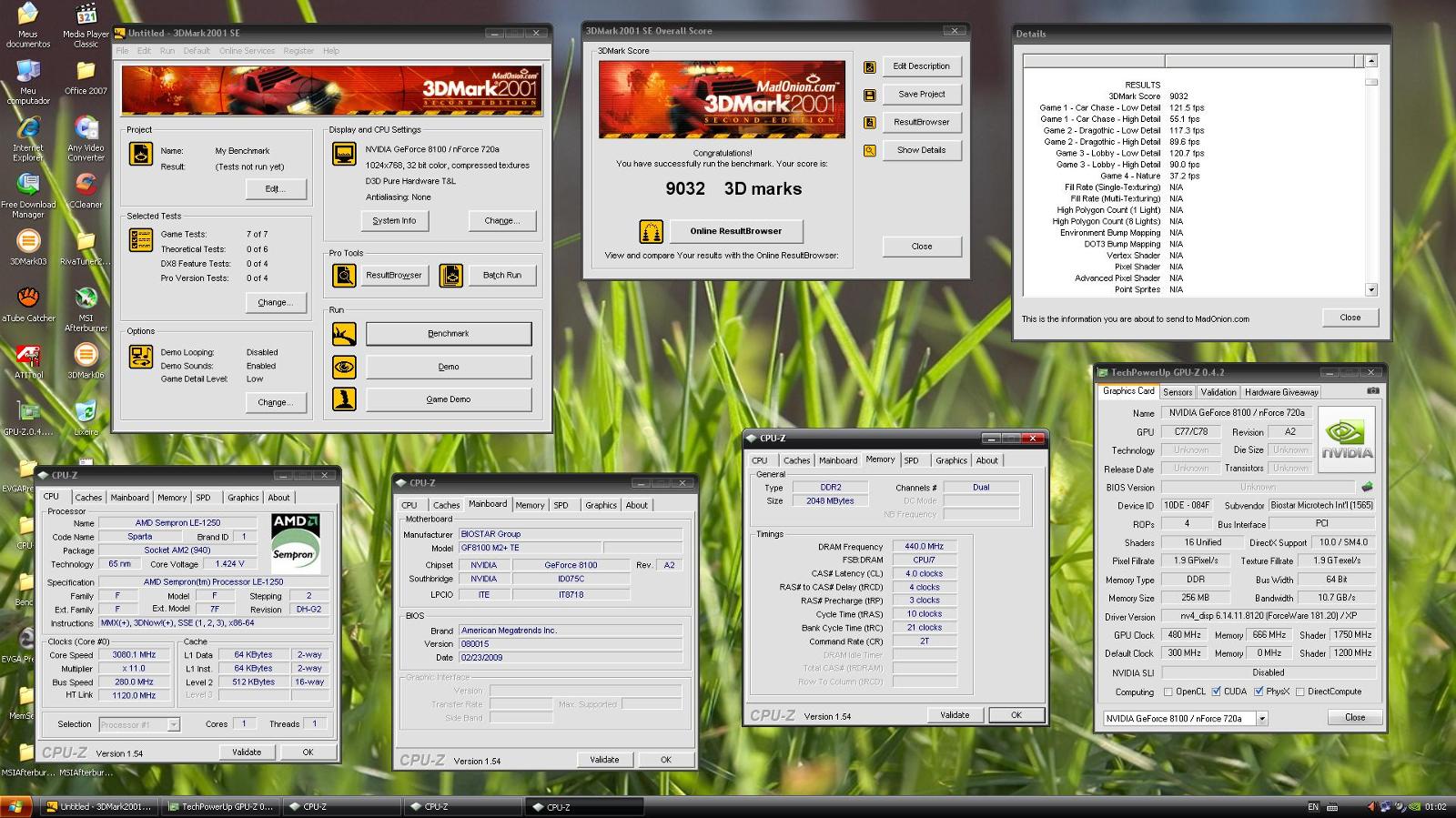Screen dimensions: 1456x818
Task: Open the Caches tab in the CPU-Z processor window
Action: [88, 498]
